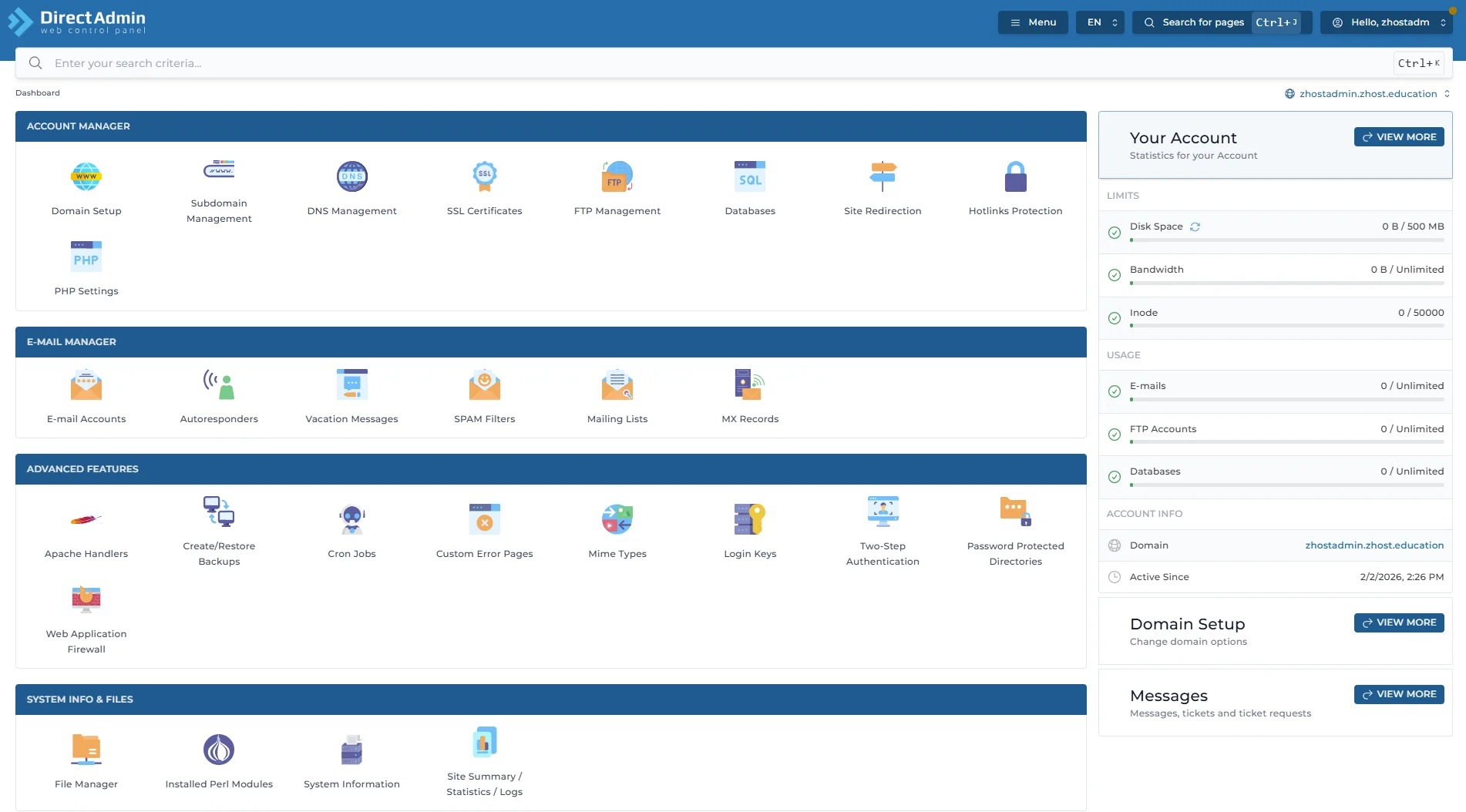Click the Account Manager section header
The width and height of the screenshot is (1466, 812).
point(551,126)
